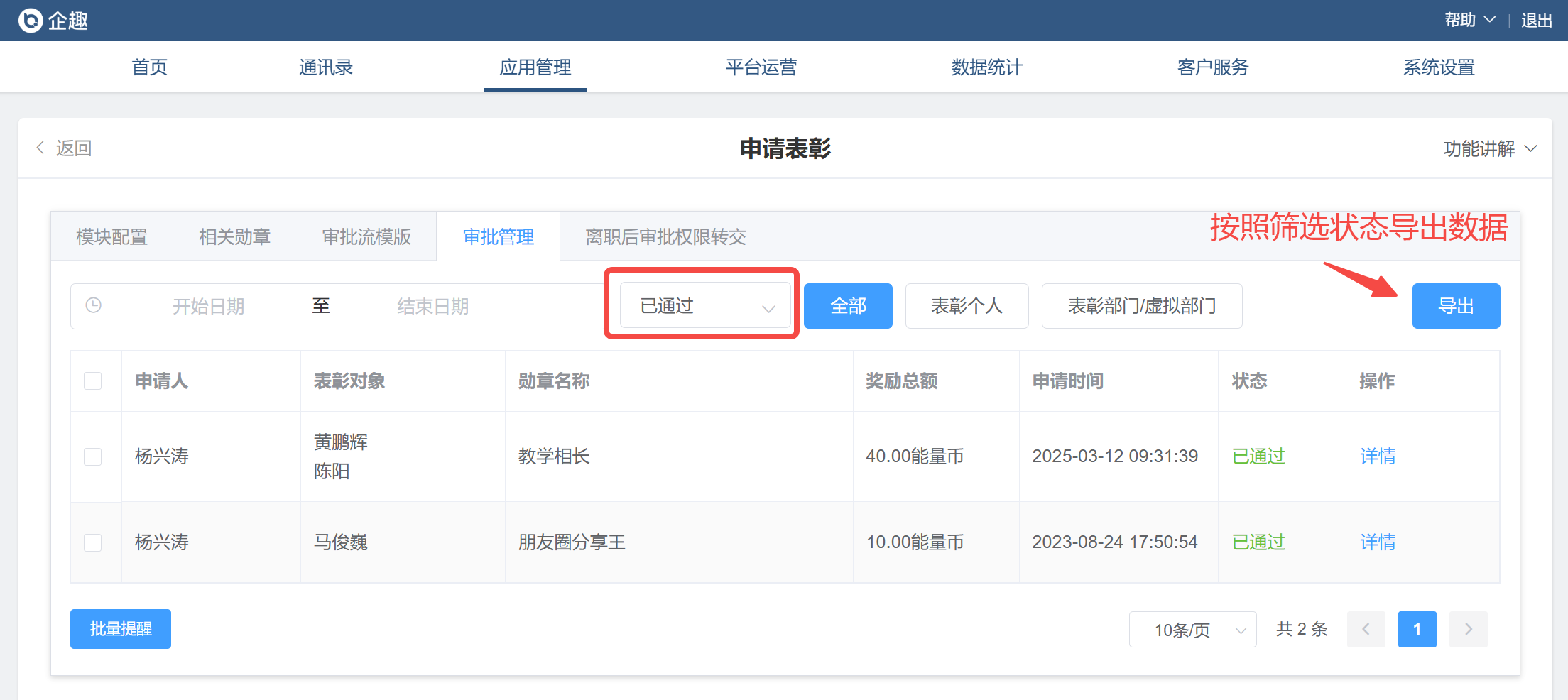Expand the 帮助 menu in top bar
Image resolution: width=1568 pixels, height=700 pixels.
pyautogui.click(x=1469, y=21)
